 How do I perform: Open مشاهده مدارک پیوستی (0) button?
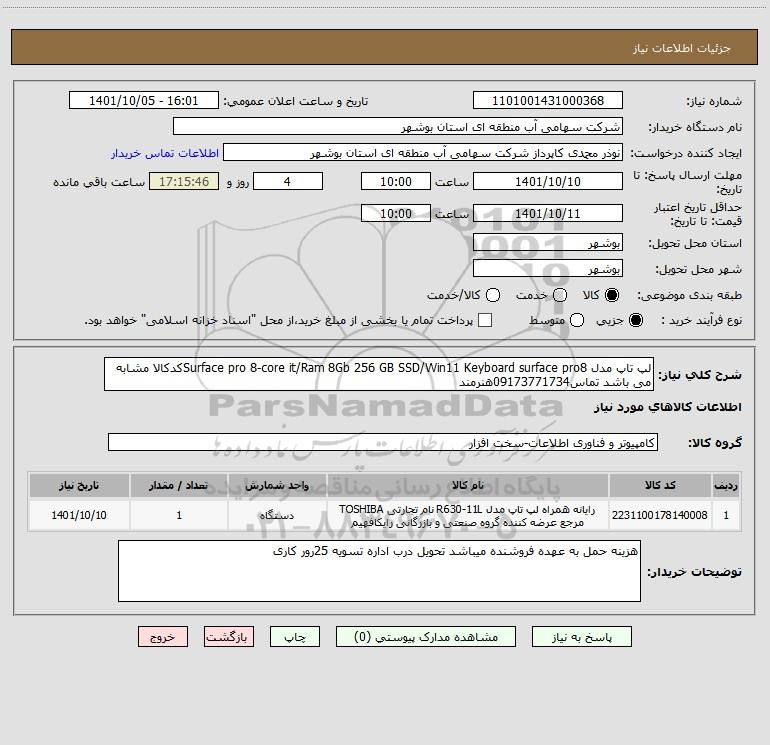pyautogui.click(x=426, y=637)
